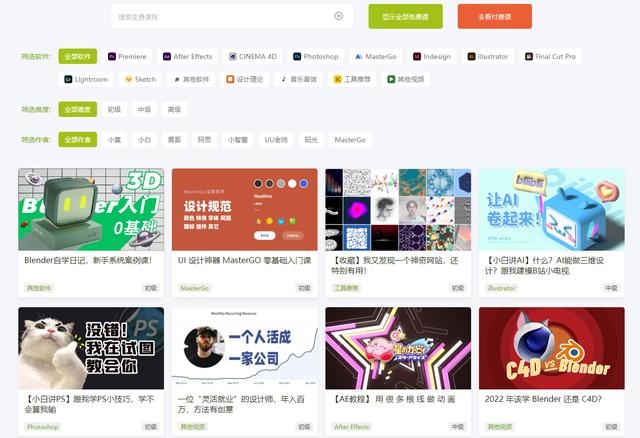The image size is (640, 438).
Task: Click 中级 badge on 小白讲AI card
Action: (x=611, y=288)
